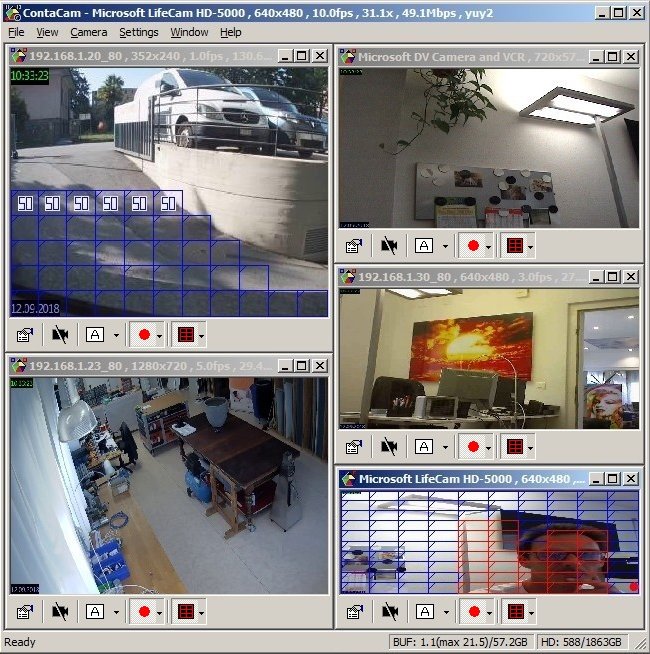Open record dropdown arrow in 192.168.1.23_80 toolbar
The width and height of the screenshot is (650, 654).
[x=159, y=613]
